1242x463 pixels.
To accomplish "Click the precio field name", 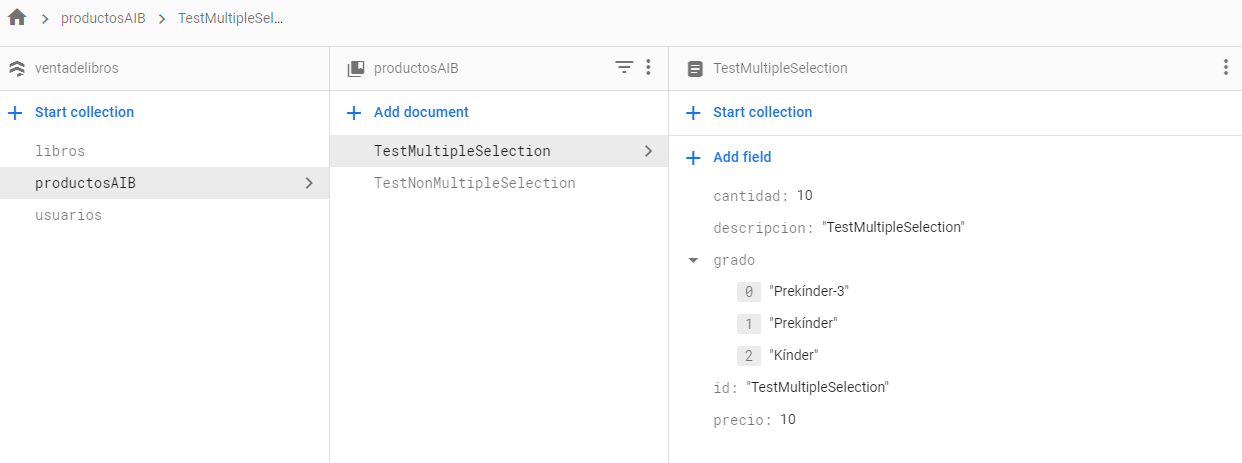I will 743,420.
